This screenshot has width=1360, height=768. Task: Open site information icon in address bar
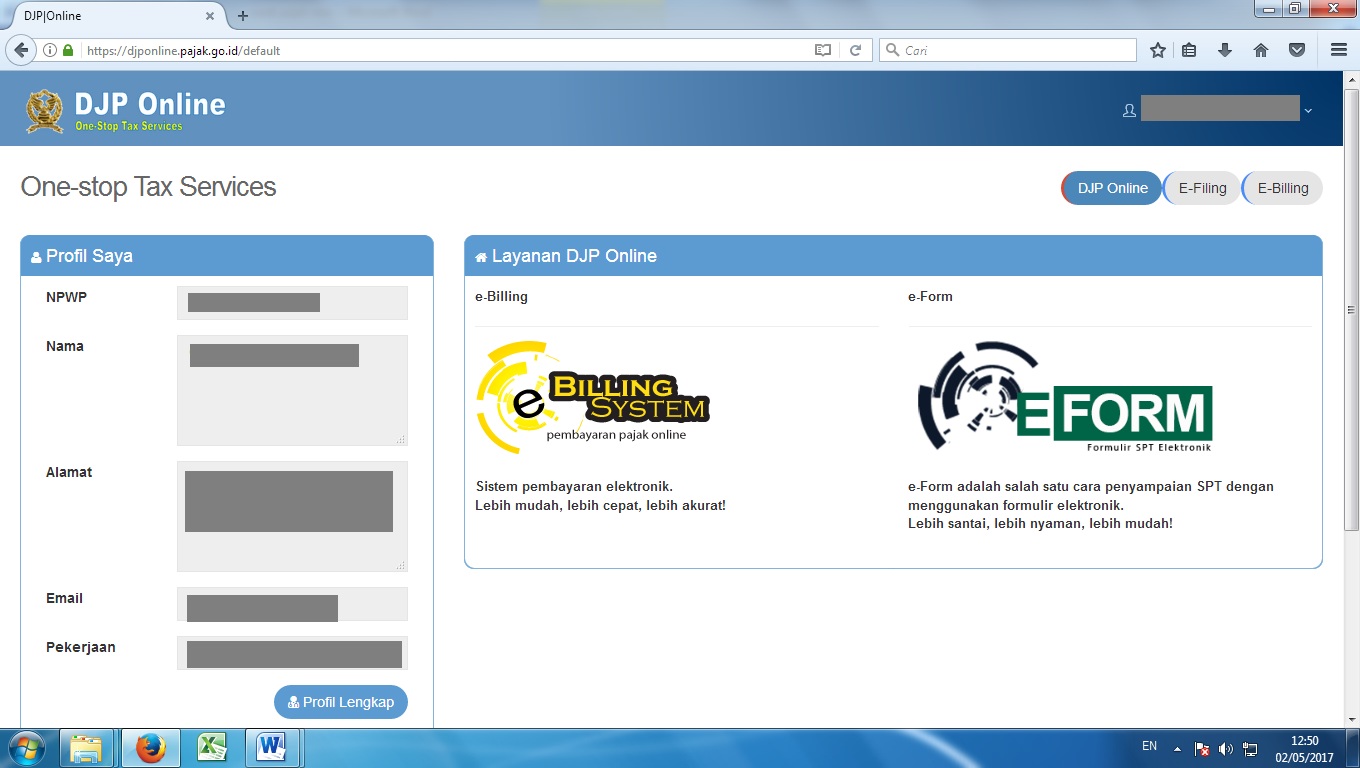(50, 50)
